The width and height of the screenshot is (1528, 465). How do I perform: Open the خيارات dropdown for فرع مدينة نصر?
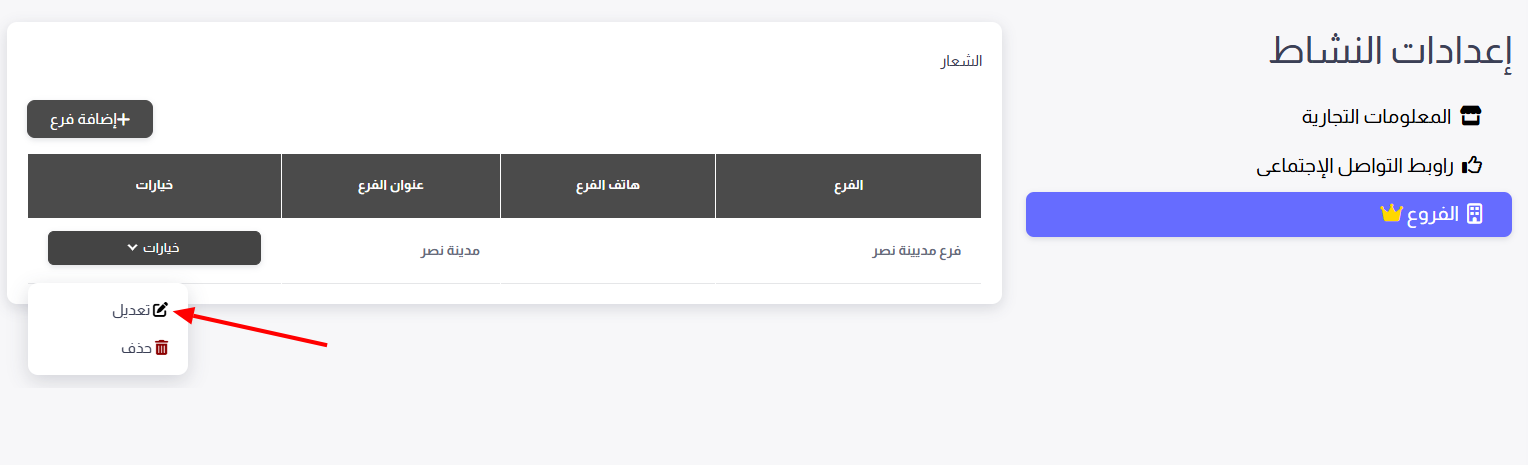click(154, 248)
